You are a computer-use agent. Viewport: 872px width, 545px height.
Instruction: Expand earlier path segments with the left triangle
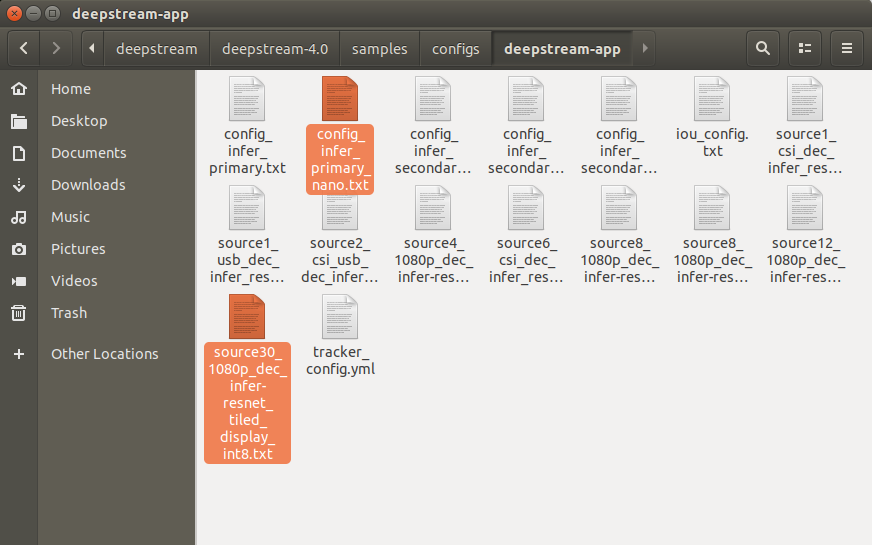92,48
